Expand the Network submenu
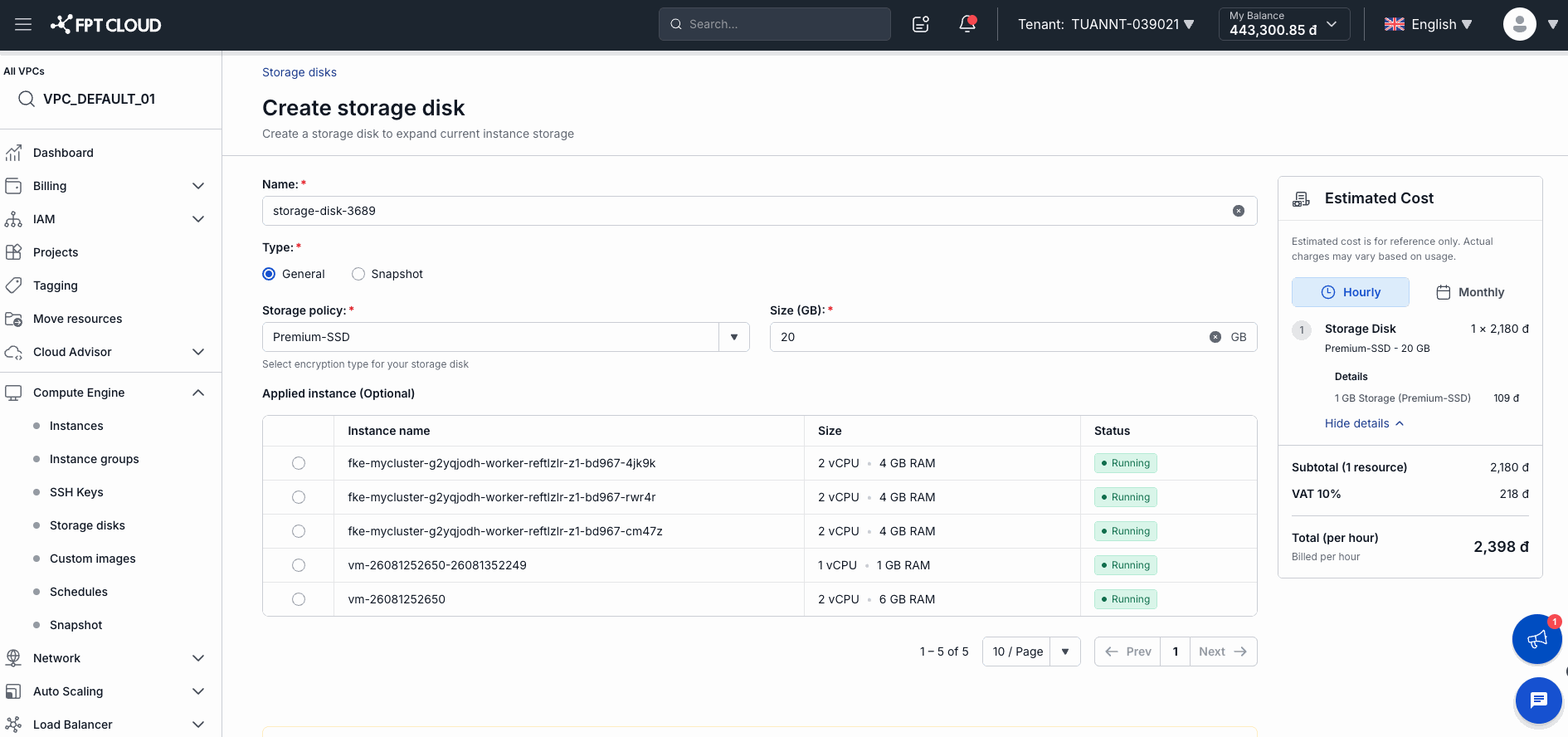 (198, 658)
